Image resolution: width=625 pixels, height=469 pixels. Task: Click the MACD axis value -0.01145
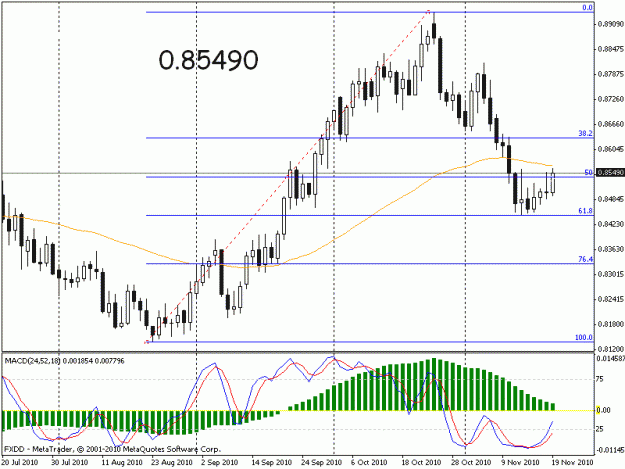610,450
